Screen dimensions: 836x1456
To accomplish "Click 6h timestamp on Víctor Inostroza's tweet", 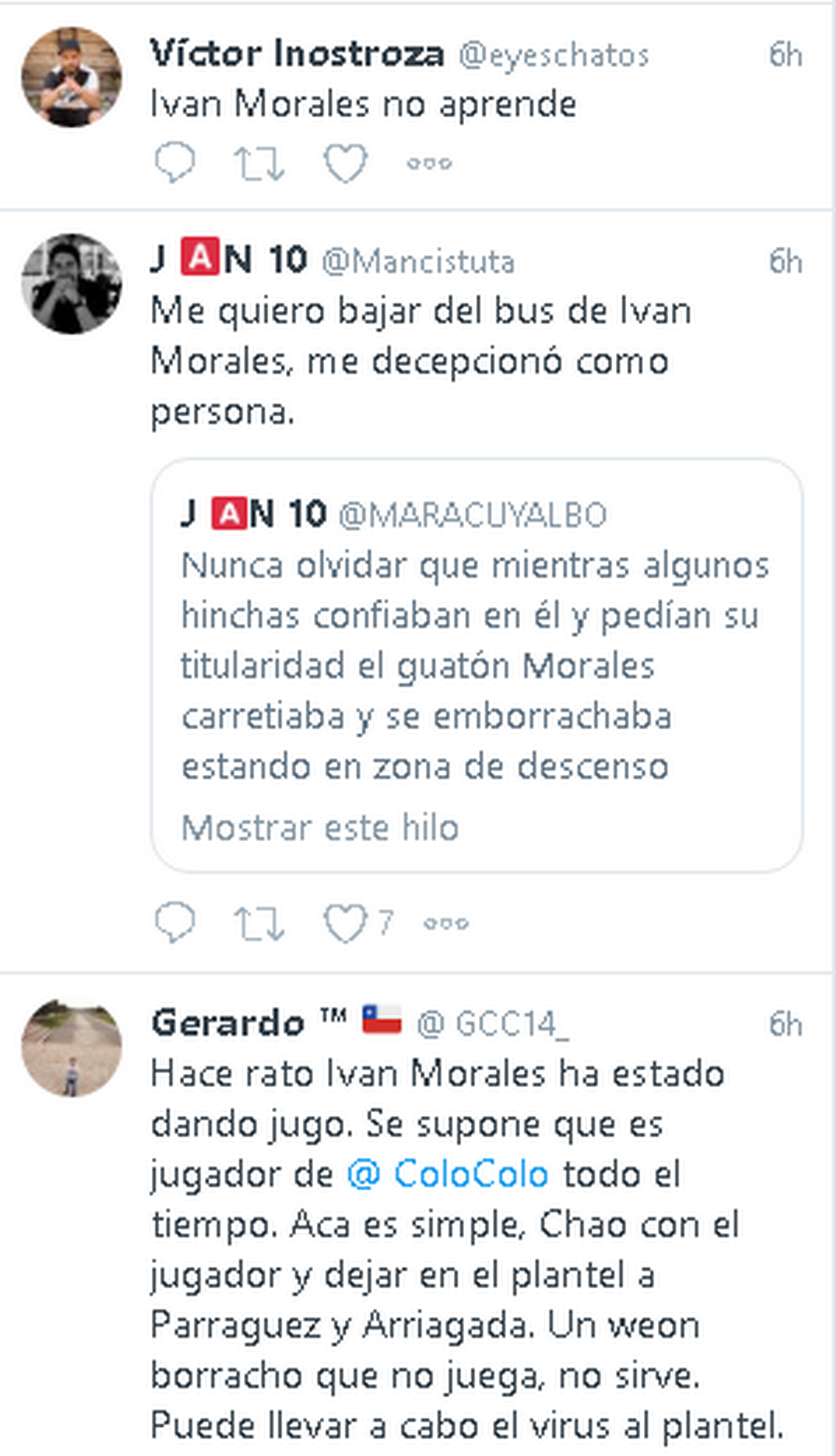I will point(785,55).
